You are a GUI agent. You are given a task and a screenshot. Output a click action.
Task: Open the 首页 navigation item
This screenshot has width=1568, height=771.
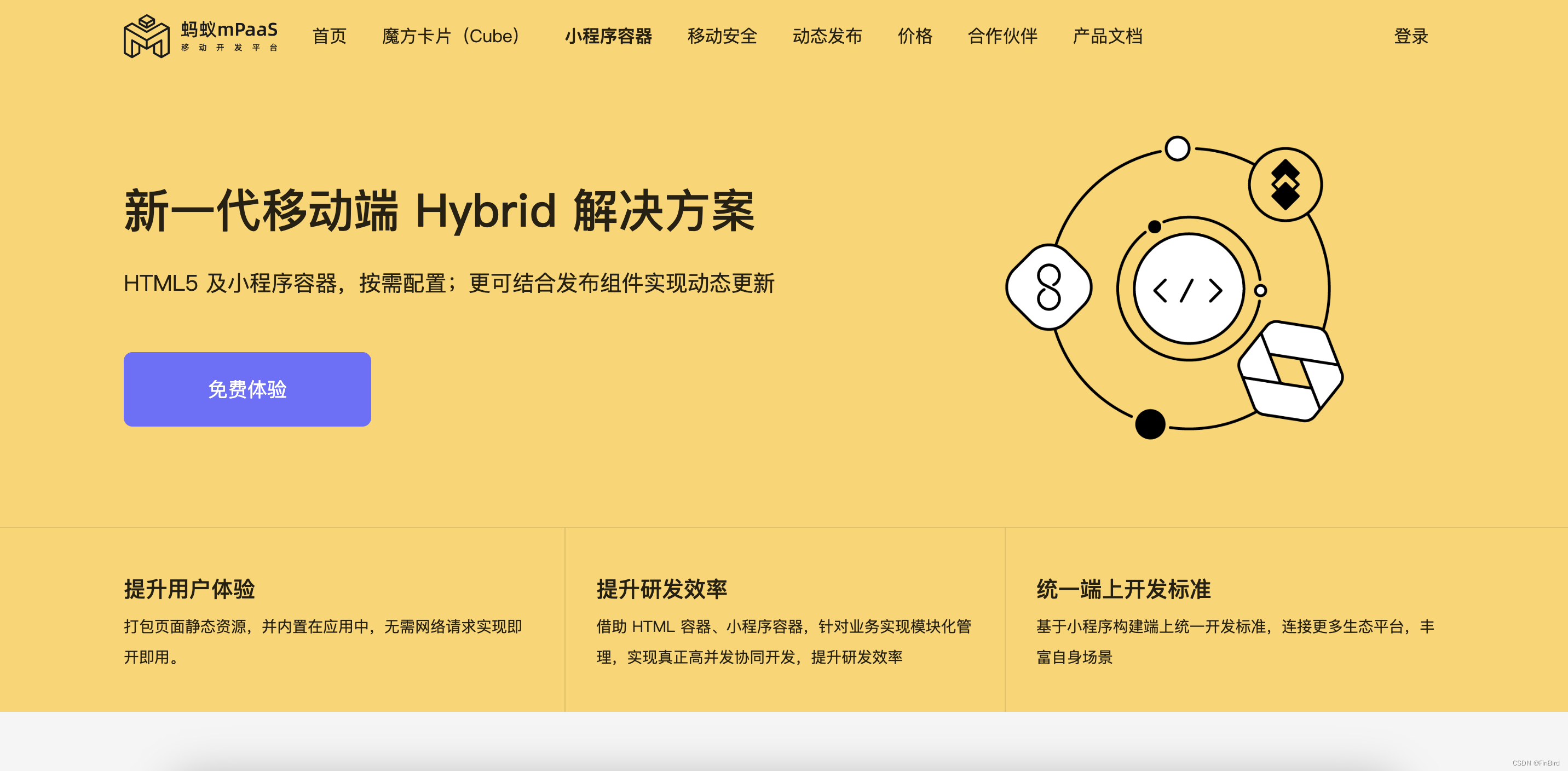[x=329, y=37]
